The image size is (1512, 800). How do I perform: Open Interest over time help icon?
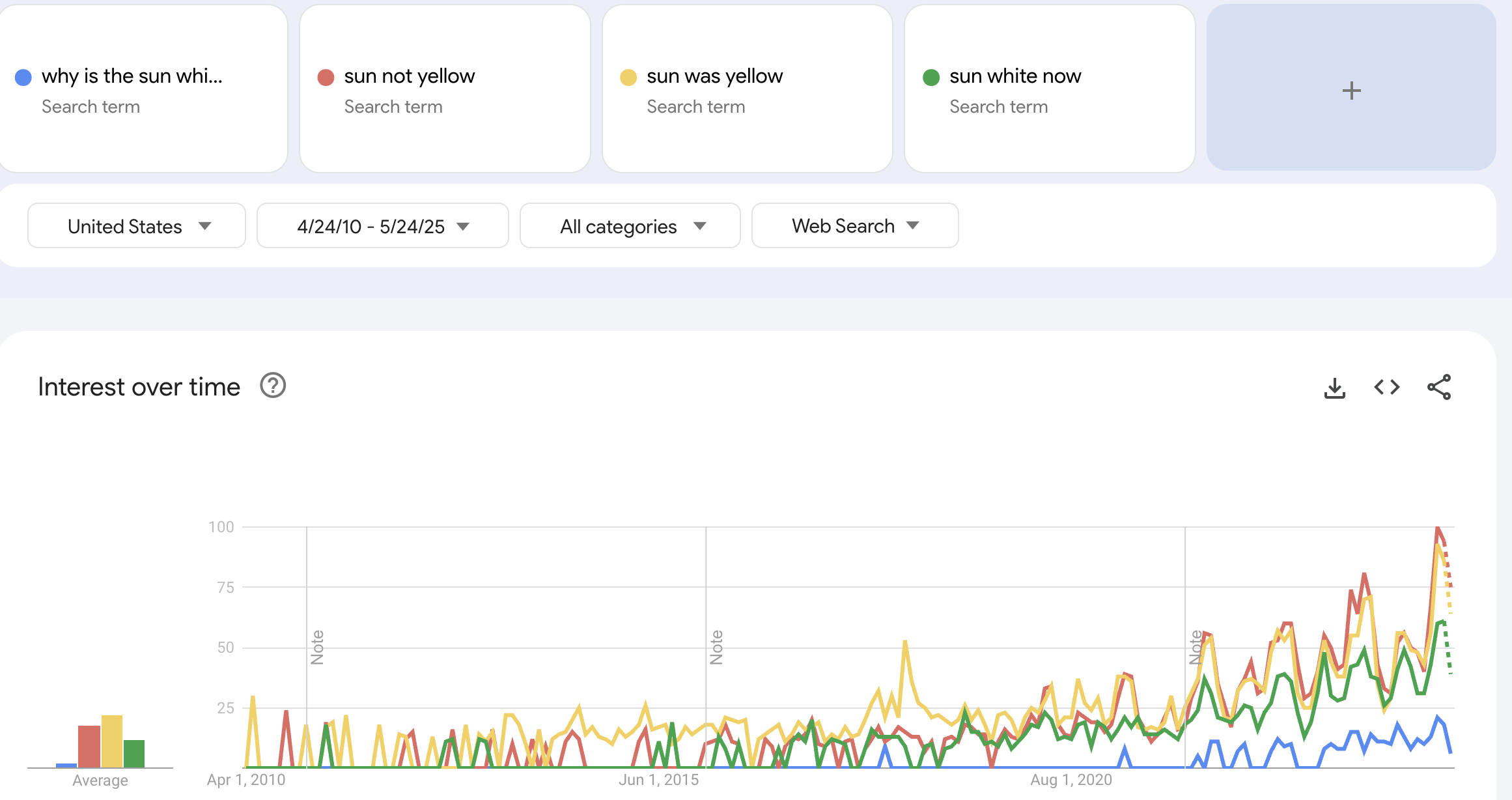click(273, 386)
